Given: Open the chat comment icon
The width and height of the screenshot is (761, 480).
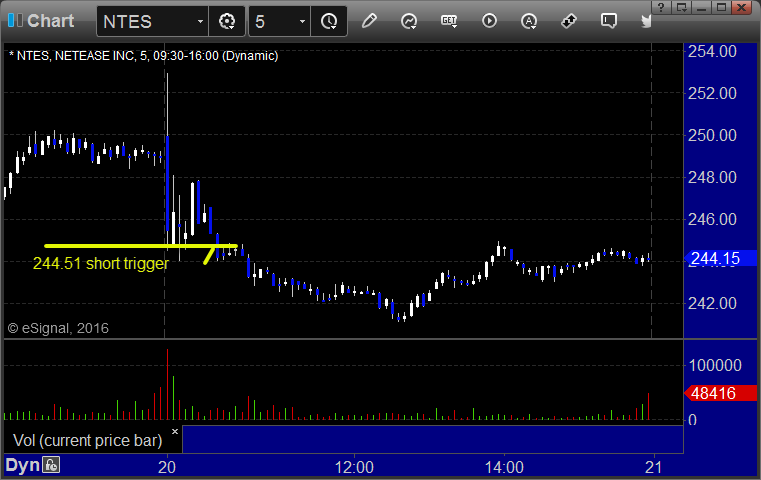Looking at the screenshot, I should pyautogui.click(x=609, y=21).
